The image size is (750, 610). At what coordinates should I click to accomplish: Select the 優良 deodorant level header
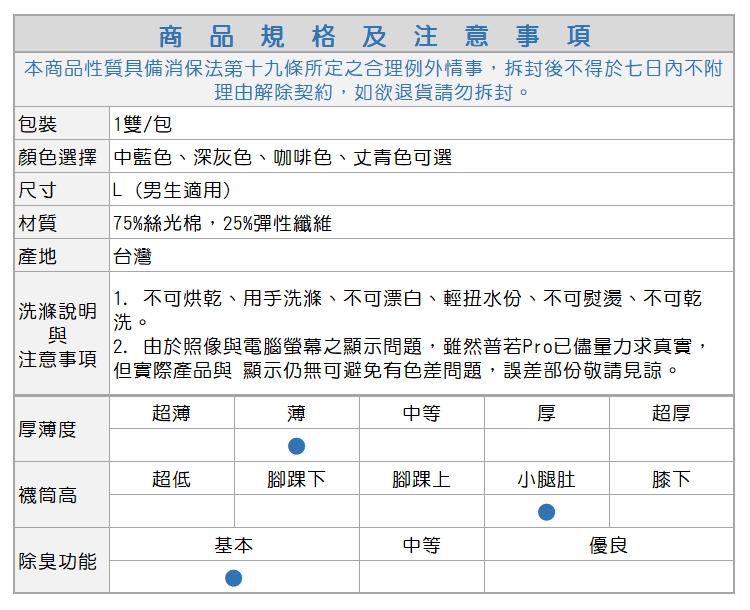pyautogui.click(x=608, y=545)
